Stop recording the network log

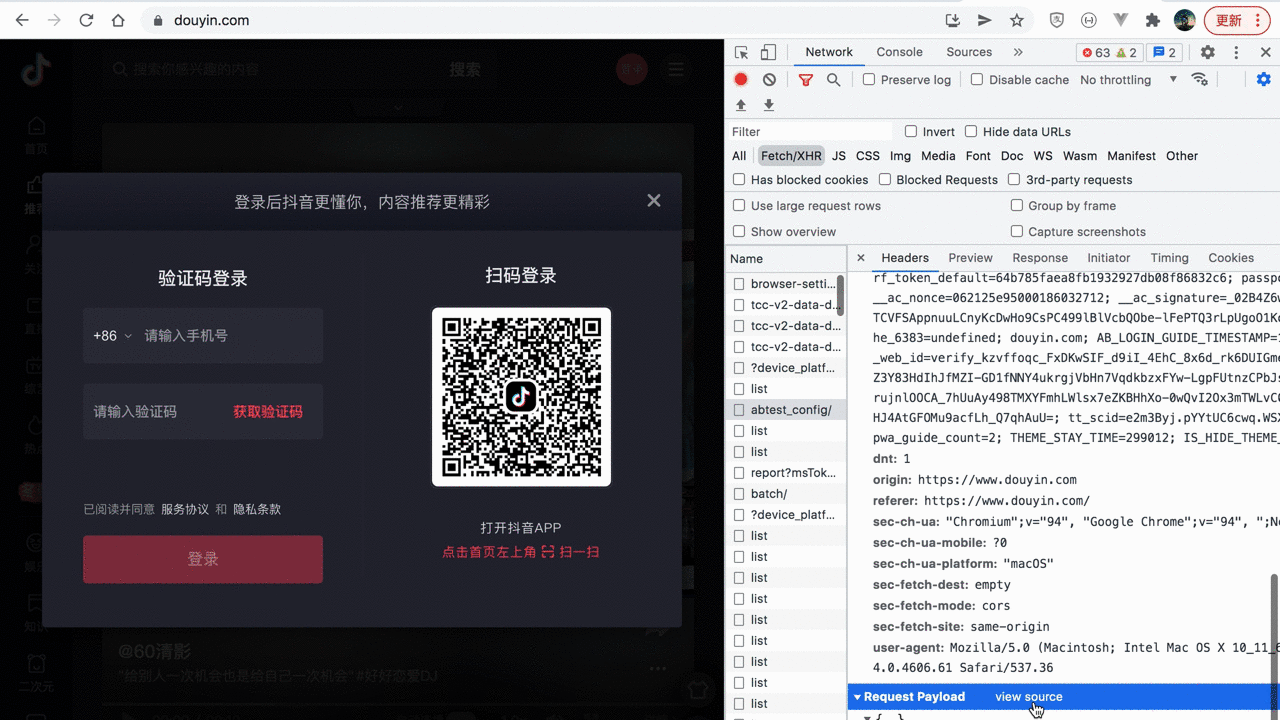(x=740, y=80)
